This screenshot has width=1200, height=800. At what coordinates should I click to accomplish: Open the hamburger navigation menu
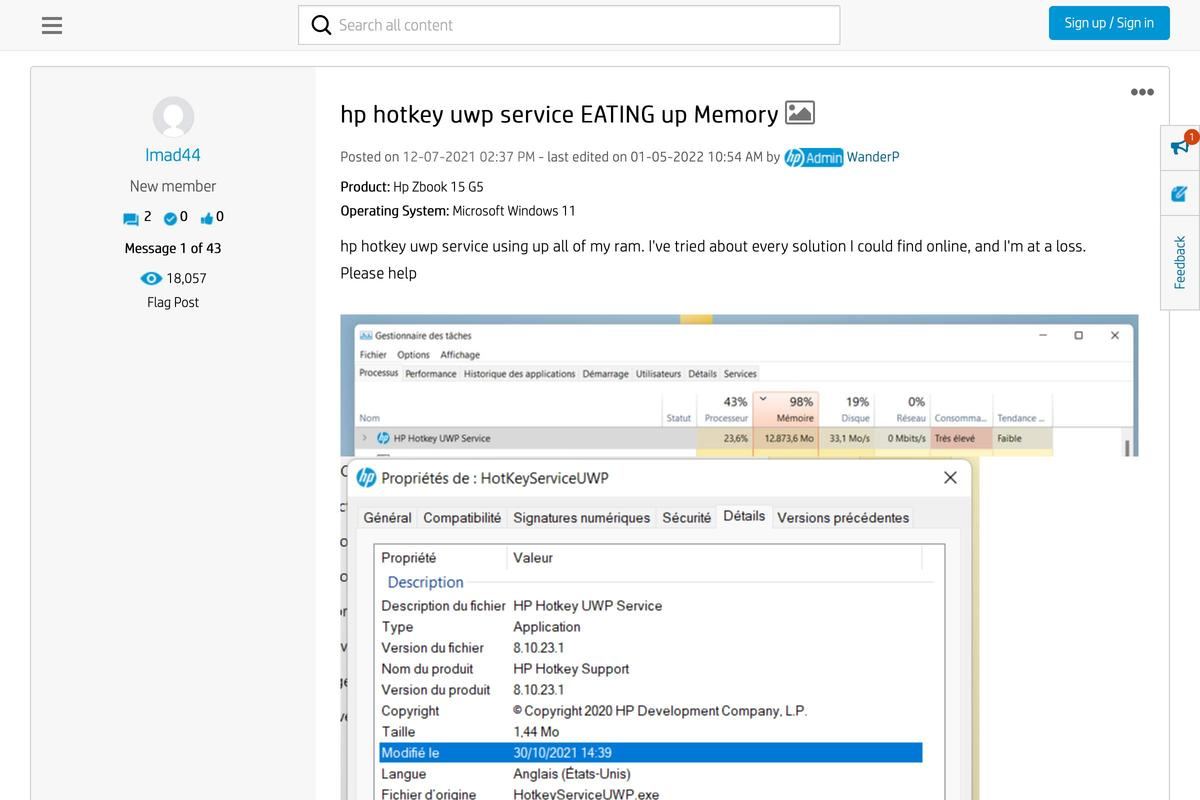pyautogui.click(x=52, y=25)
